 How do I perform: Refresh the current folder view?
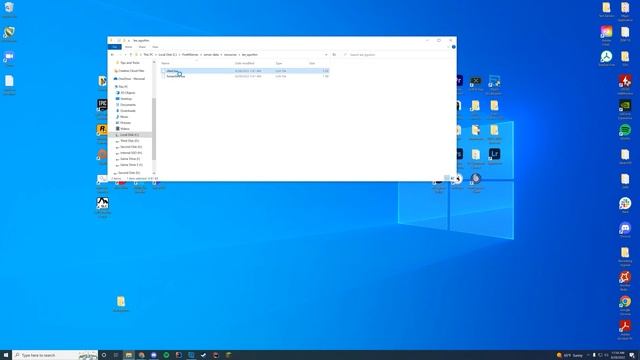coord(334,55)
